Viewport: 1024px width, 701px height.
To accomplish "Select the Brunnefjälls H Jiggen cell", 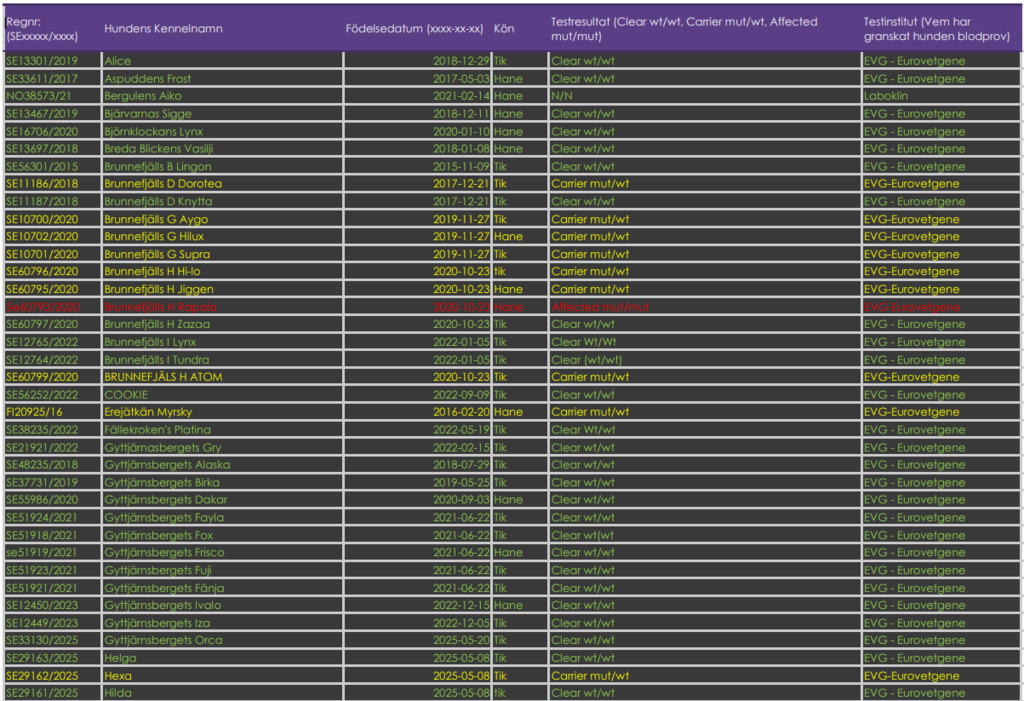I will pos(222,289).
